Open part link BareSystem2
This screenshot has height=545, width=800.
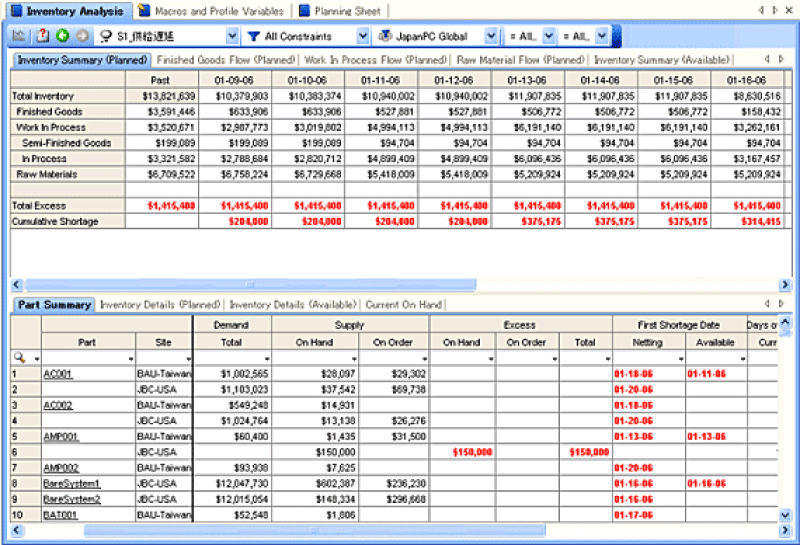pos(72,499)
